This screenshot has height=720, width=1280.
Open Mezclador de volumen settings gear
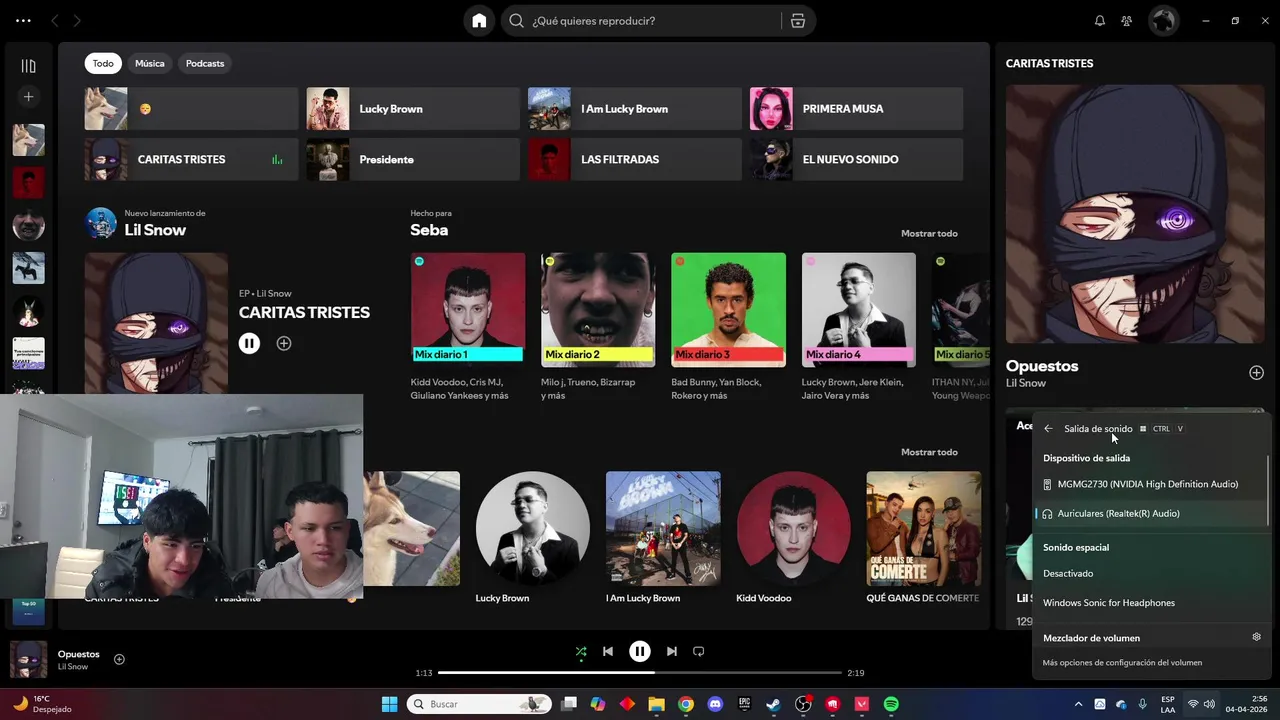(x=1256, y=637)
